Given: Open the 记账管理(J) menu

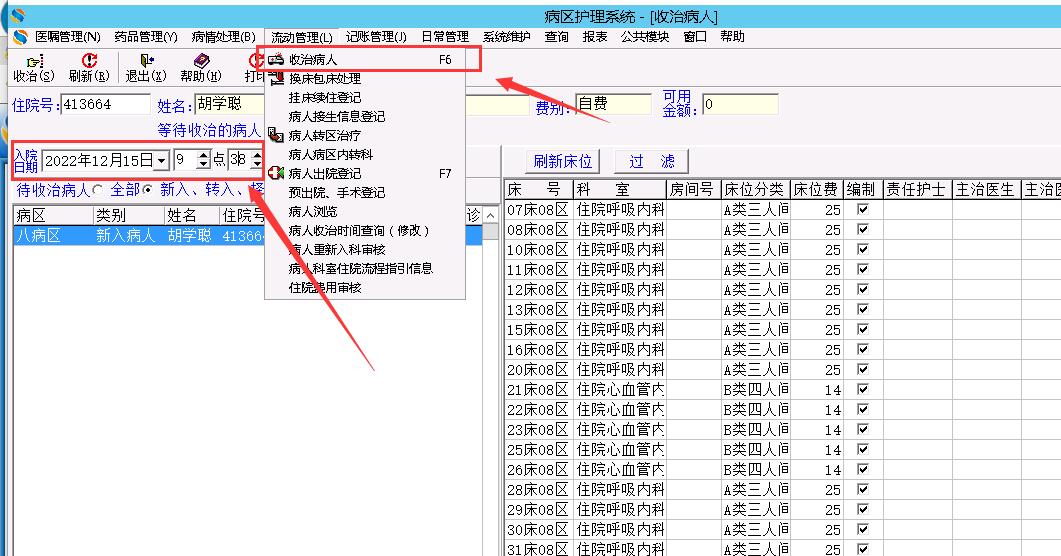Looking at the screenshot, I should pyautogui.click(x=376, y=37).
